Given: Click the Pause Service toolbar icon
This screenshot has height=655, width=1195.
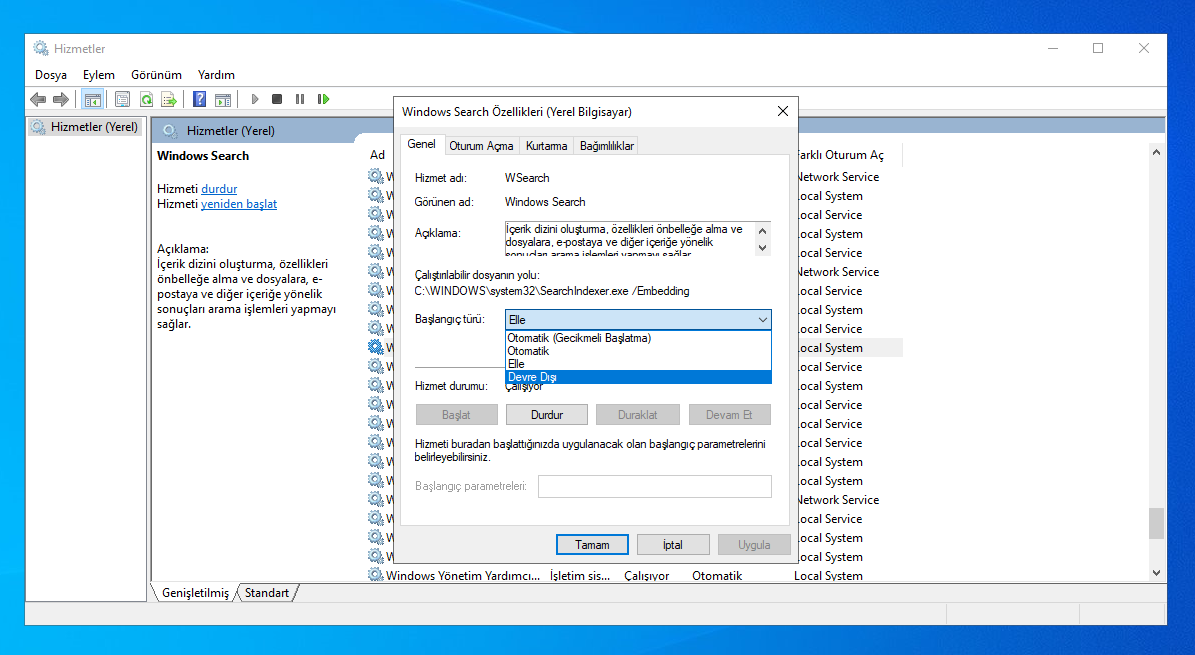Looking at the screenshot, I should point(300,99).
